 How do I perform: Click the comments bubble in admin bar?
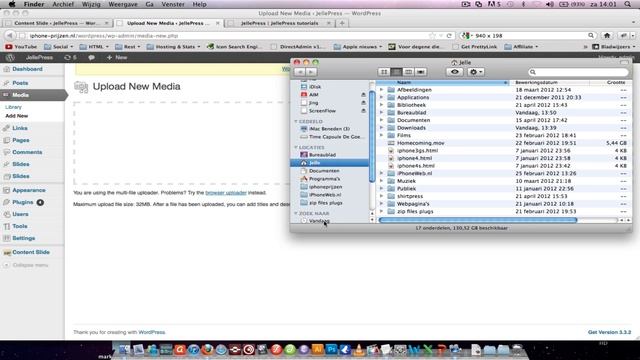pyautogui.click(x=91, y=58)
